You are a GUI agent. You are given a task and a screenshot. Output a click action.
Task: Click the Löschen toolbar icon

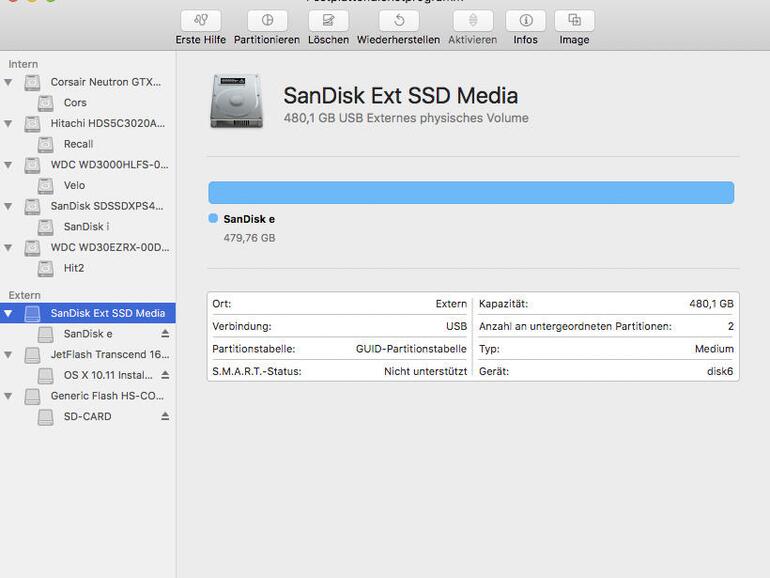point(328,21)
